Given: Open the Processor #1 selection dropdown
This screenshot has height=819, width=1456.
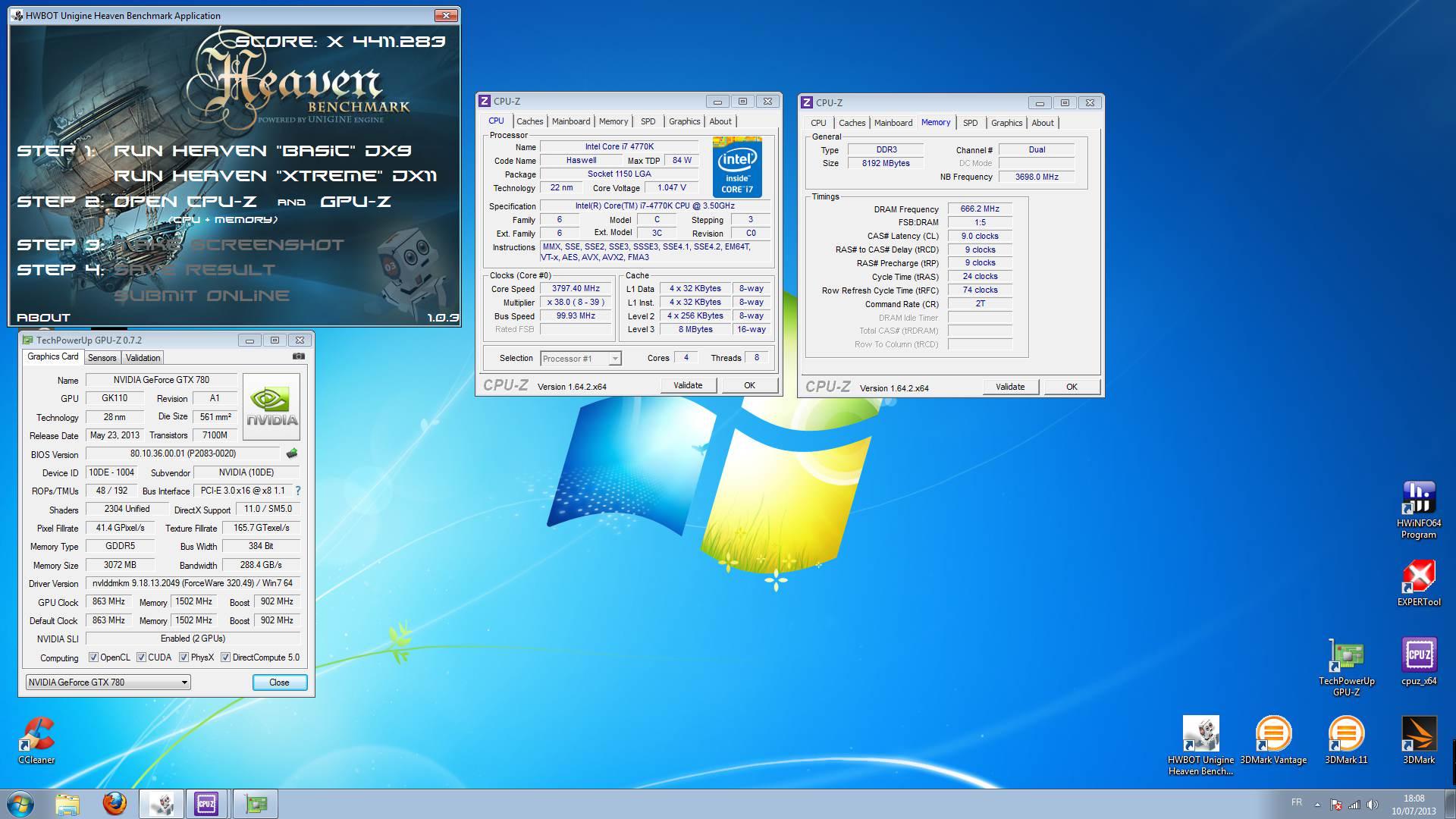Looking at the screenshot, I should [x=581, y=359].
